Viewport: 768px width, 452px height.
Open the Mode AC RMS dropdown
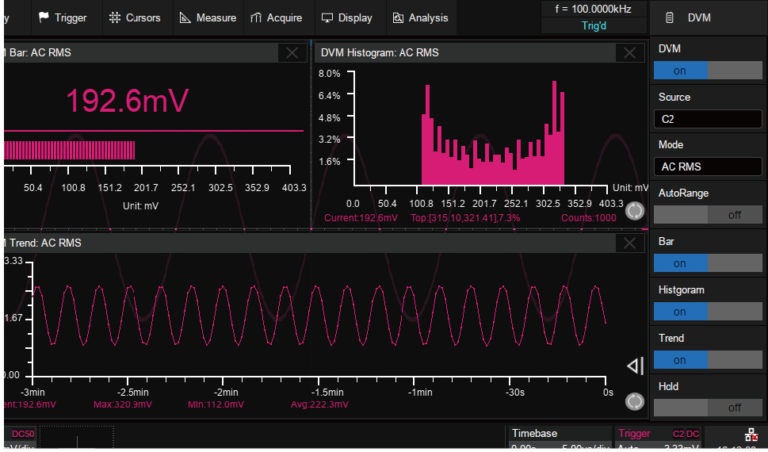coord(708,167)
